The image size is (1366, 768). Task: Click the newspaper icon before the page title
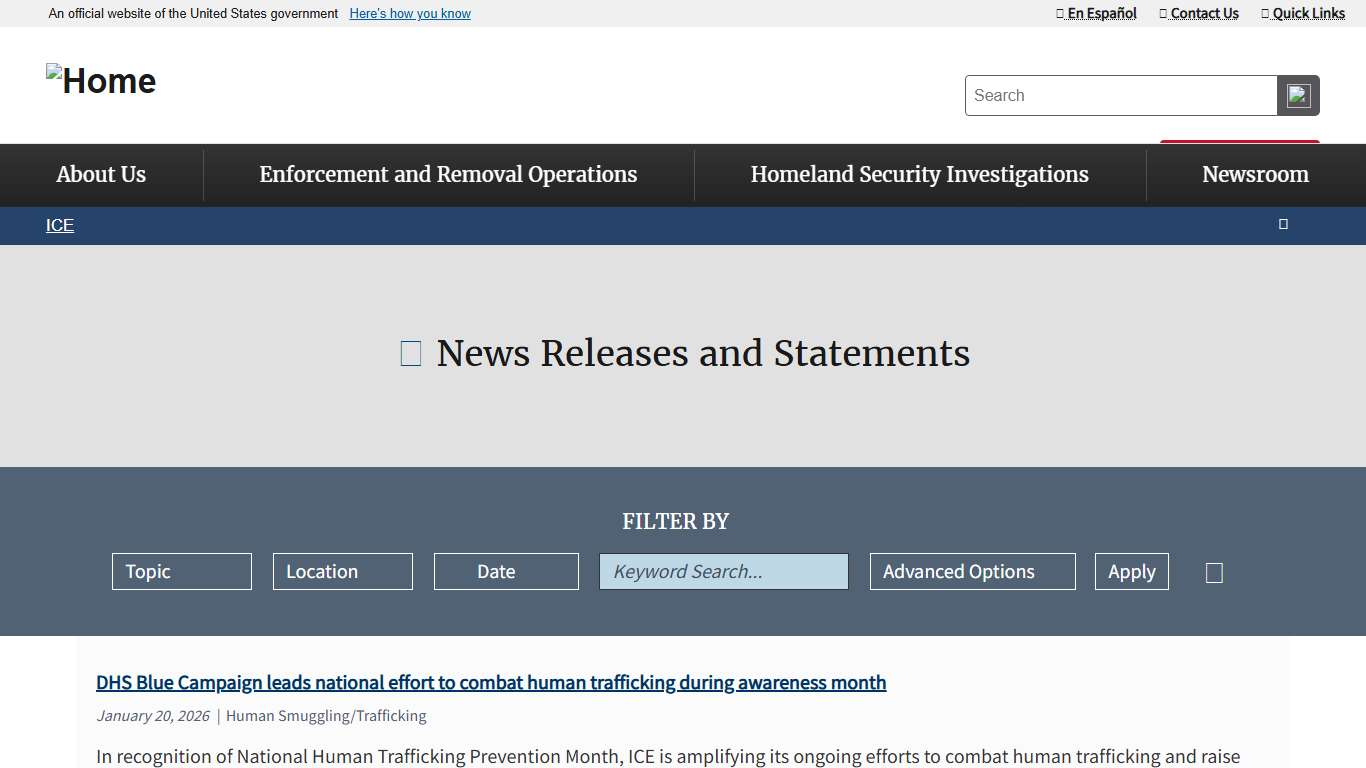coord(410,352)
